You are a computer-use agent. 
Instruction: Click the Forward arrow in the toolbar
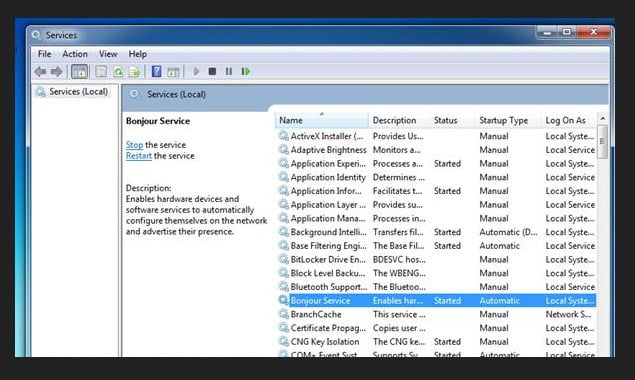[56, 72]
